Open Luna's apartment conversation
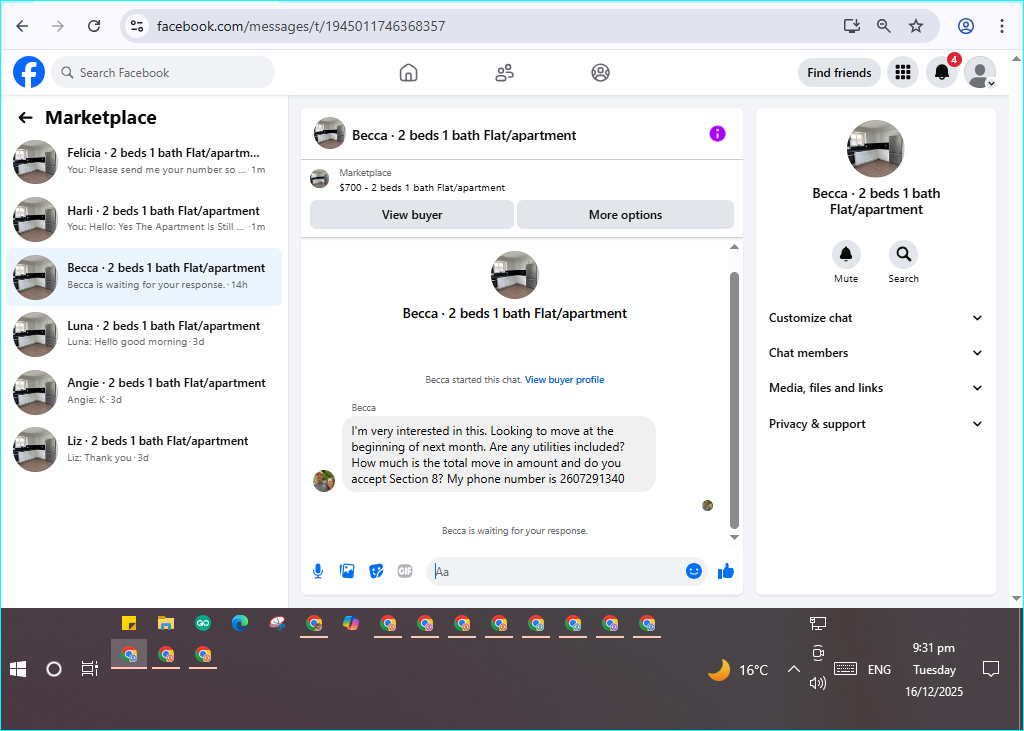Viewport: 1024px width, 731px height. [144, 334]
